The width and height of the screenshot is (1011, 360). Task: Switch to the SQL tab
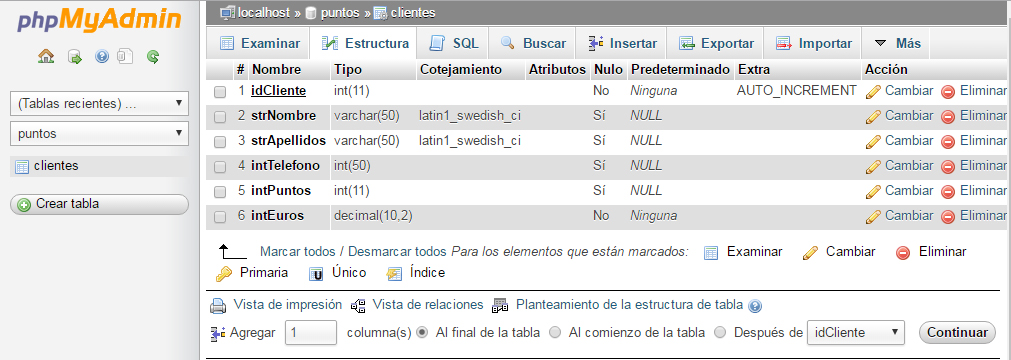point(453,43)
